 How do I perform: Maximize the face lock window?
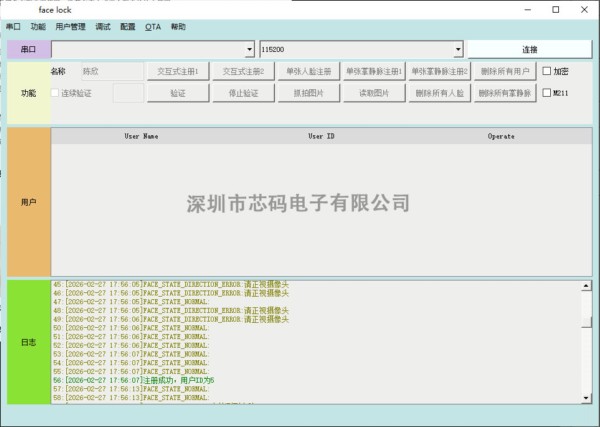coord(556,10)
